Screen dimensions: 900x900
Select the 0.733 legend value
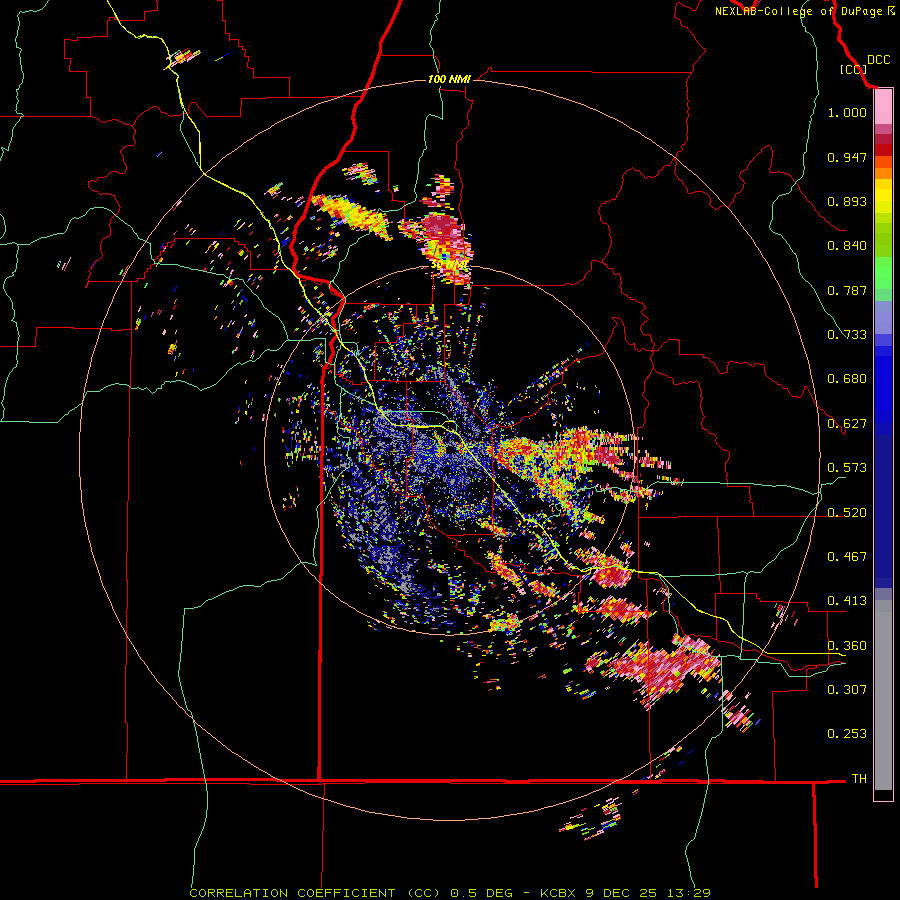click(x=847, y=335)
